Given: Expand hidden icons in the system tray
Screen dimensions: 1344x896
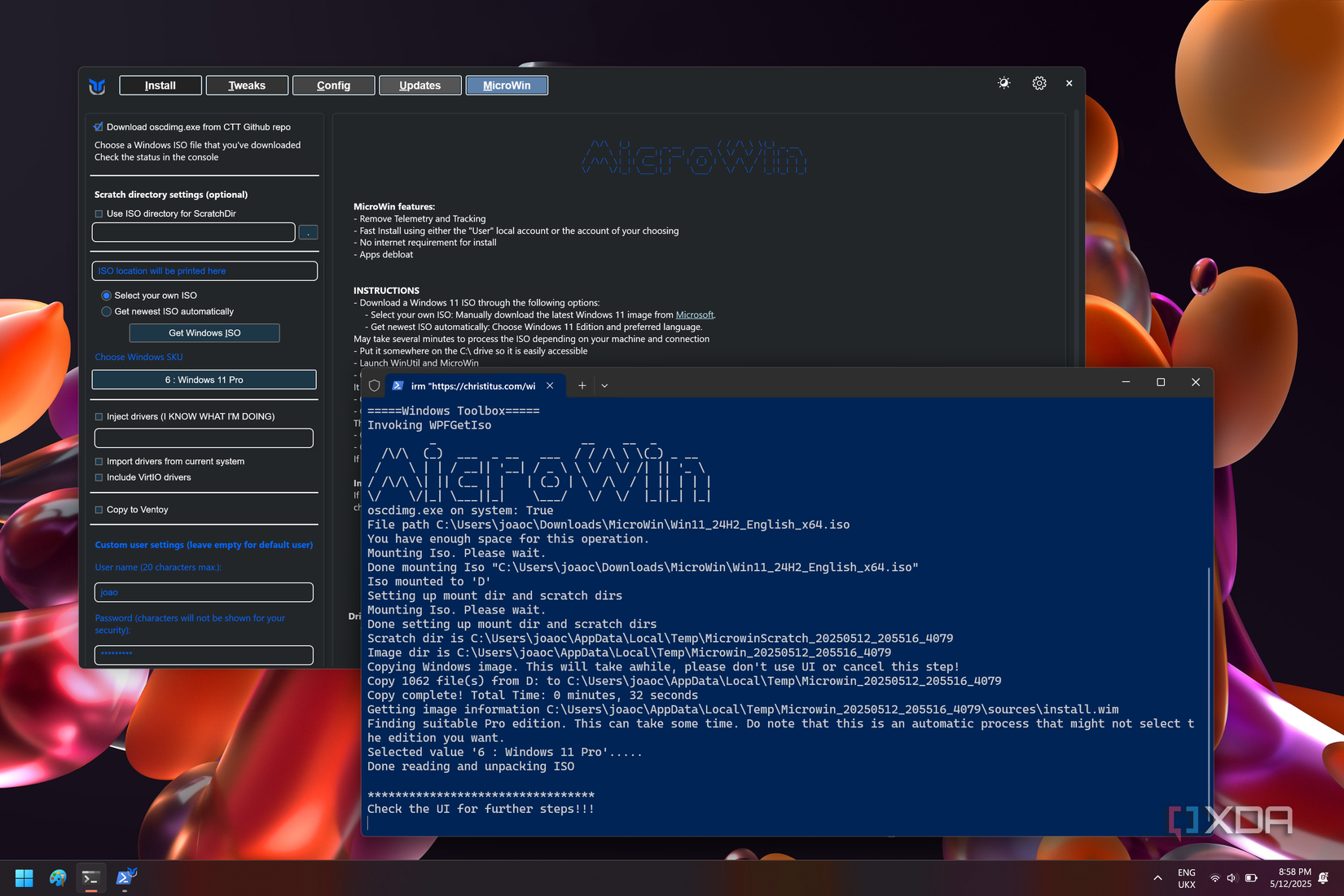Looking at the screenshot, I should point(1157,877).
